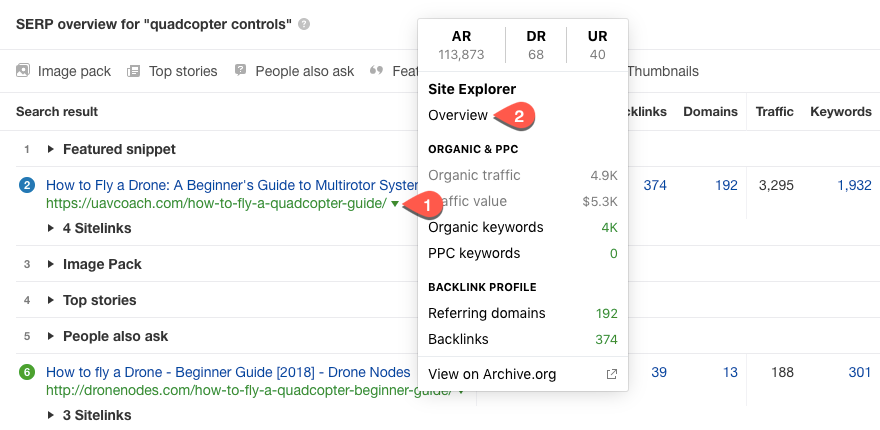Screen dimensions: 880x430
Task: Click the blue position 2 badge
Action: tap(27, 185)
